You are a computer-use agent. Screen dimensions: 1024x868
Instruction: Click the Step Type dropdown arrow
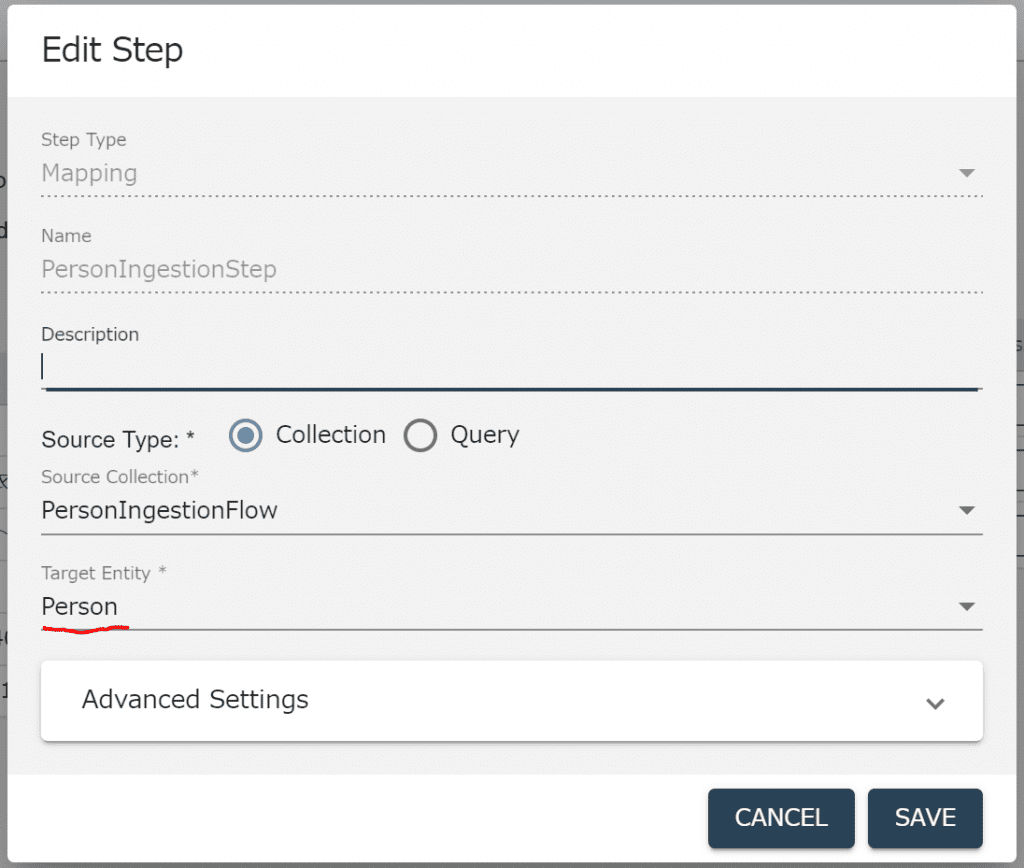(x=966, y=173)
